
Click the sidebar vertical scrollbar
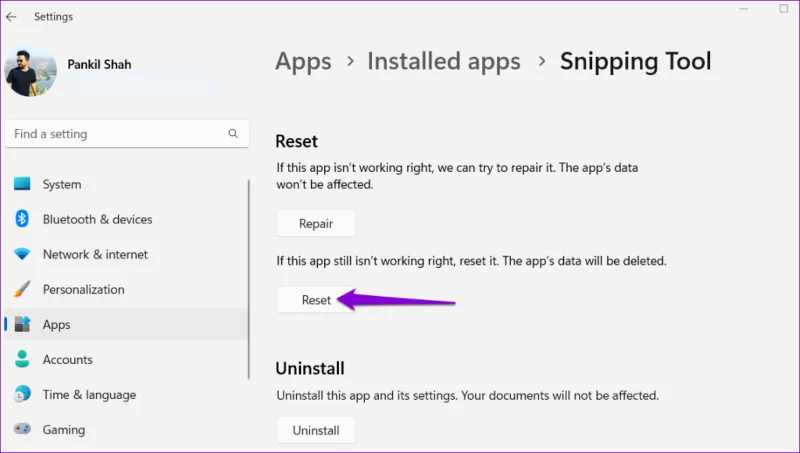click(249, 279)
